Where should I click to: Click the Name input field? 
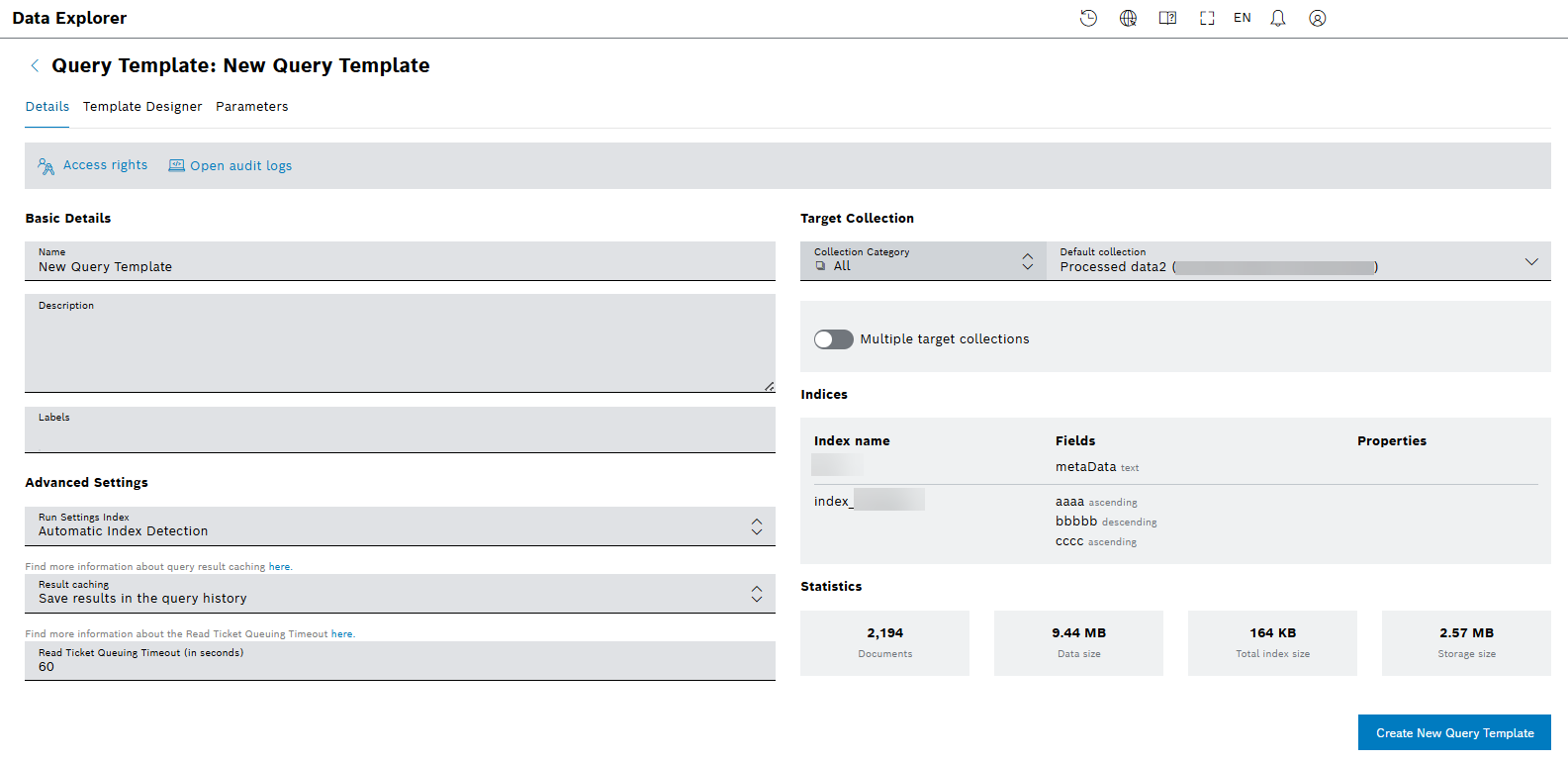coord(400,260)
